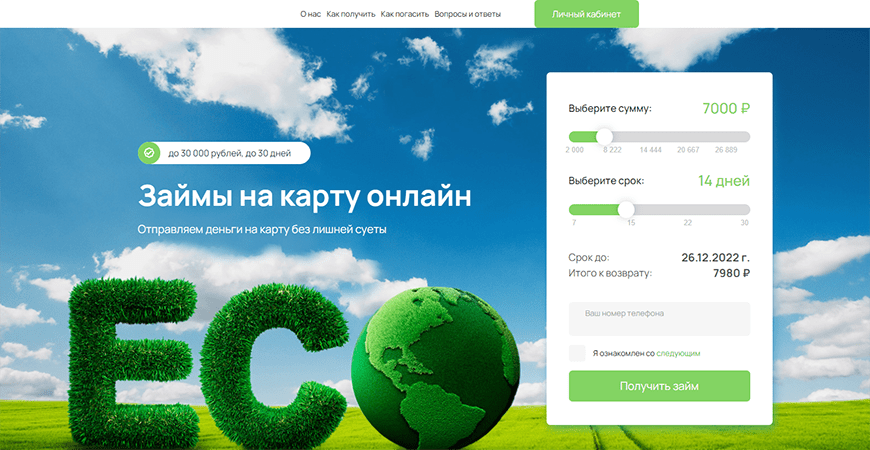Tick the 'Я ознакомлен со' checkbox
The image size is (870, 450).
coord(577,353)
